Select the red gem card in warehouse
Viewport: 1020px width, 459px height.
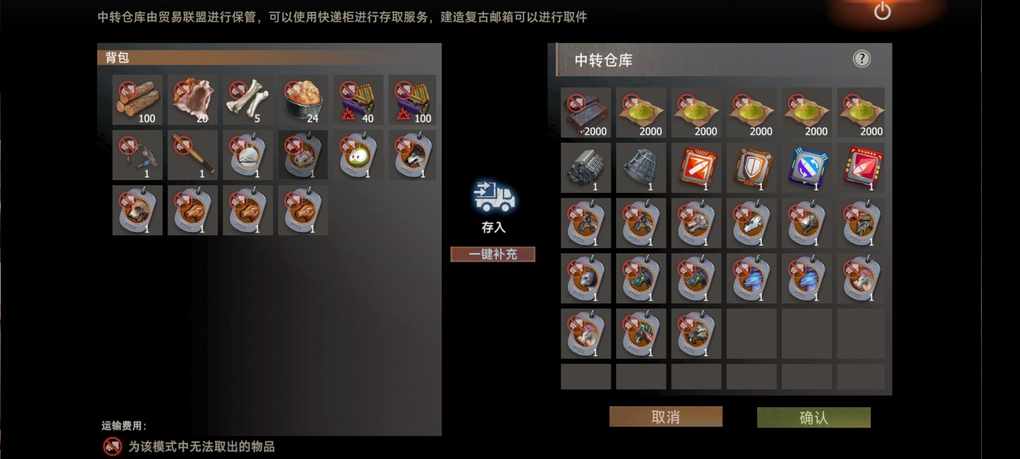[x=862, y=168]
